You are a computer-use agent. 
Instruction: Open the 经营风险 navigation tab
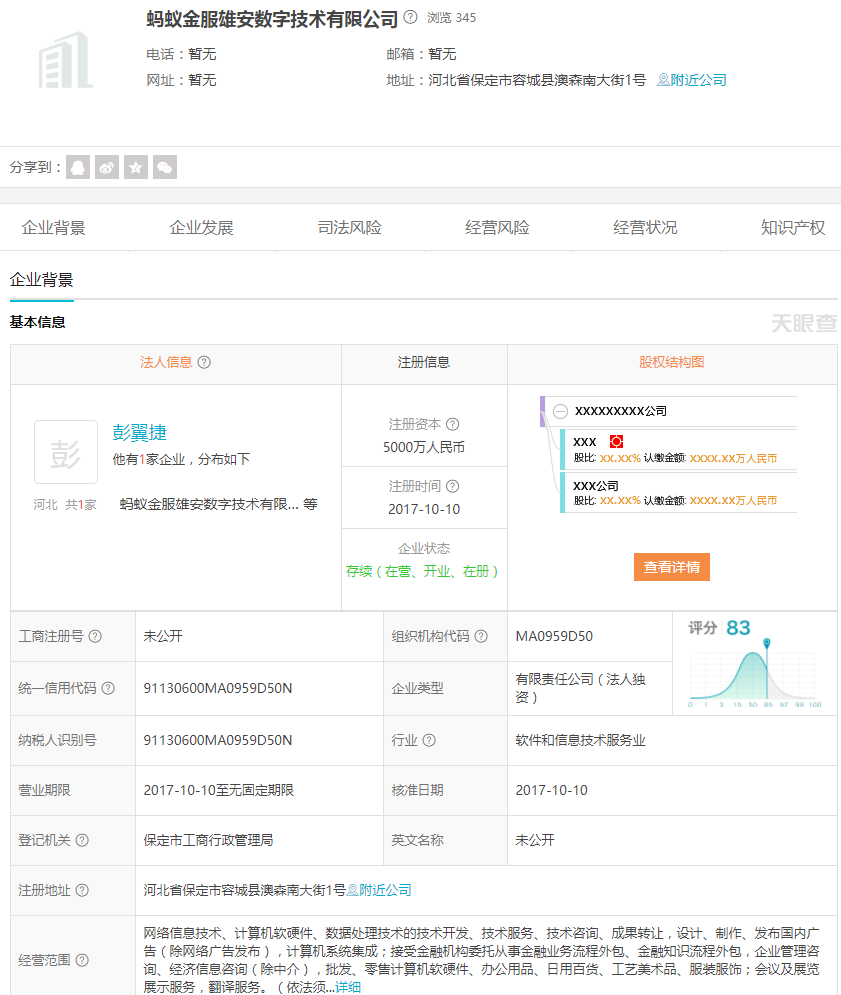click(497, 227)
